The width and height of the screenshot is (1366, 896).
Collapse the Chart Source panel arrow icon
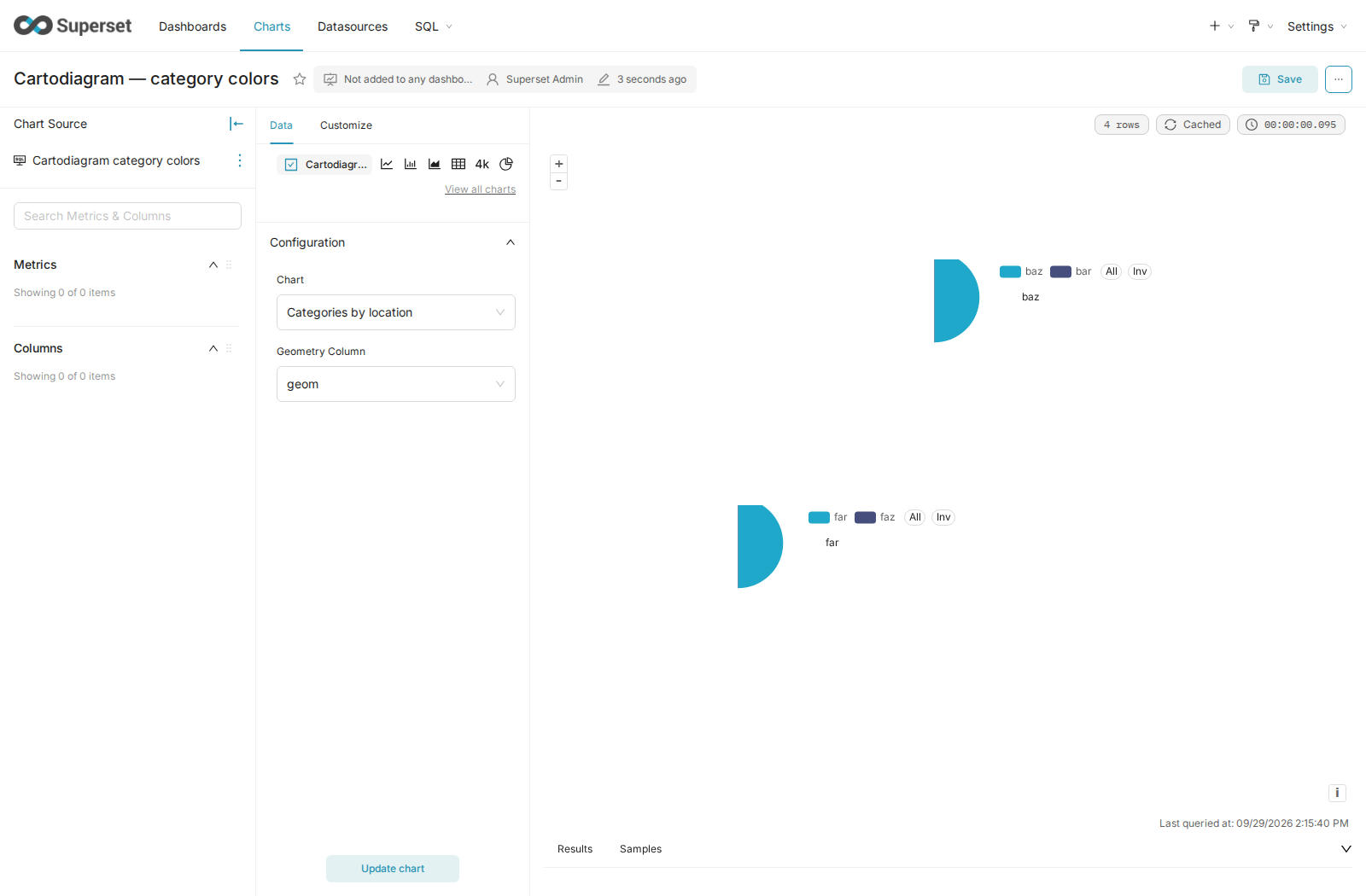236,124
